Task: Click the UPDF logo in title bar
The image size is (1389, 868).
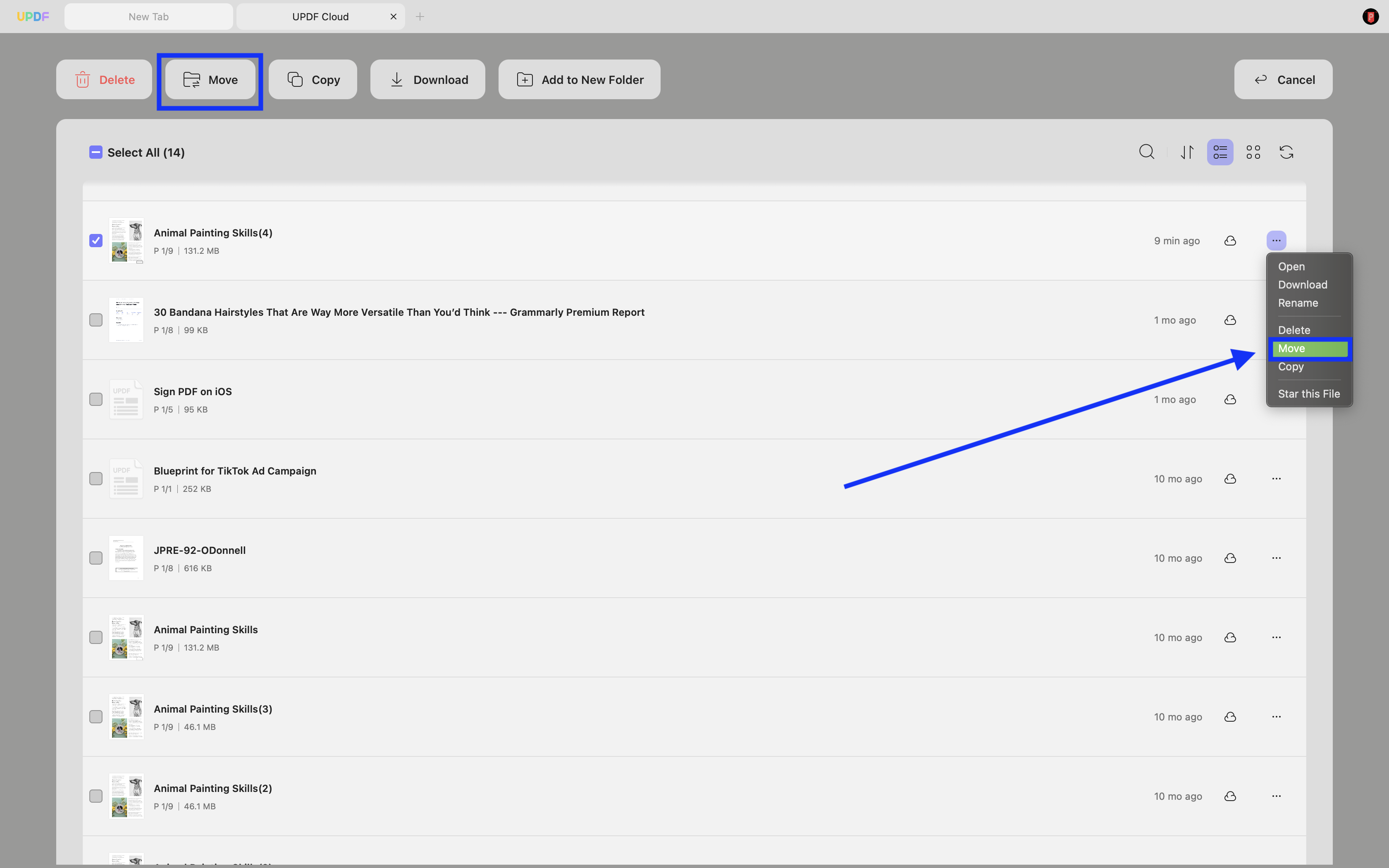Action: pos(33,17)
